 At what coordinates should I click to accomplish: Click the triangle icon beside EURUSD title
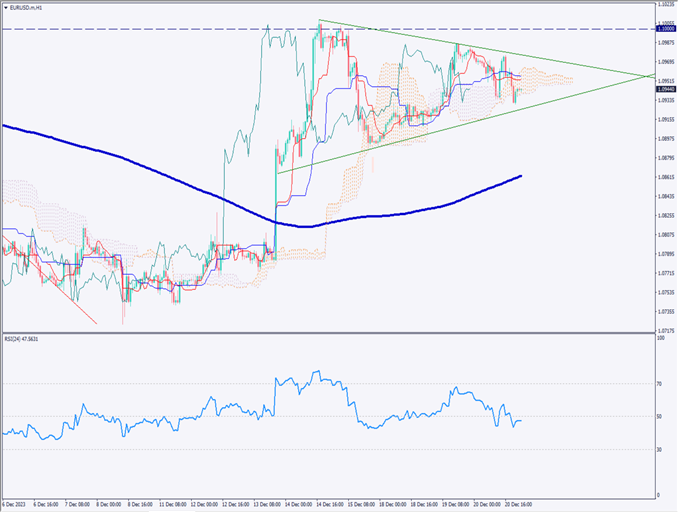pos(6,7)
